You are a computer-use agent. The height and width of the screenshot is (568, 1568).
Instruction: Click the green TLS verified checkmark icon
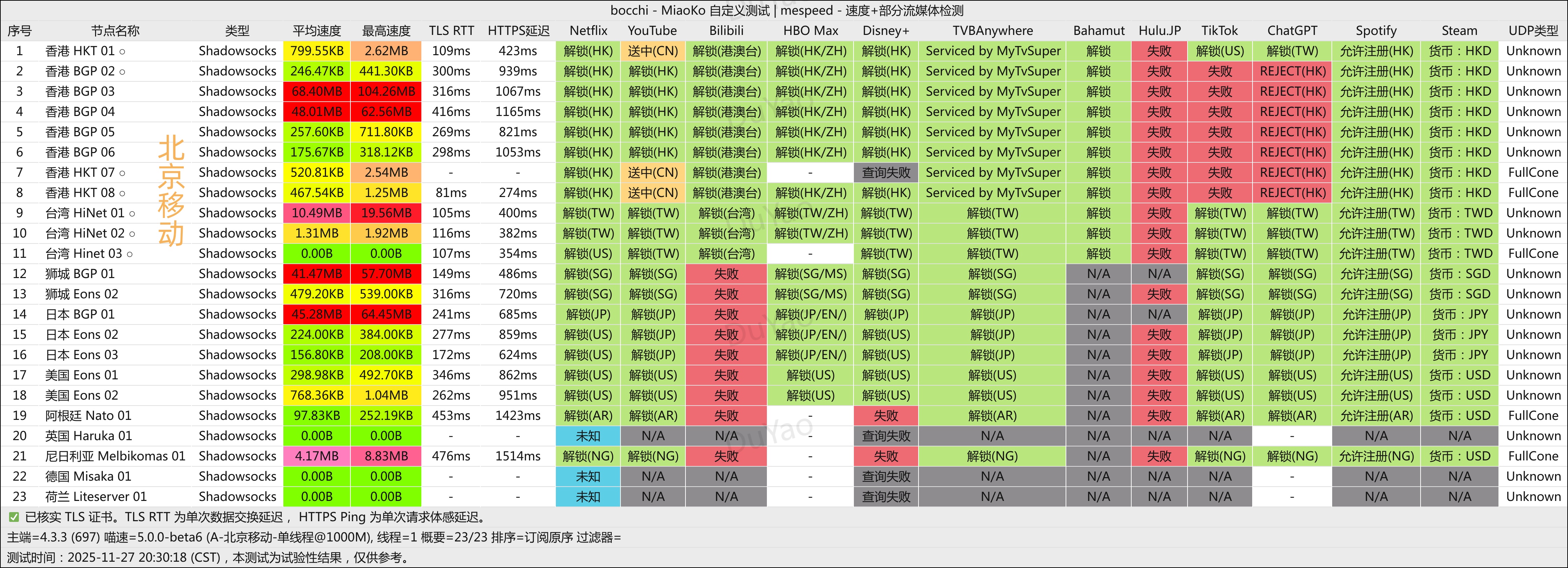[x=14, y=517]
